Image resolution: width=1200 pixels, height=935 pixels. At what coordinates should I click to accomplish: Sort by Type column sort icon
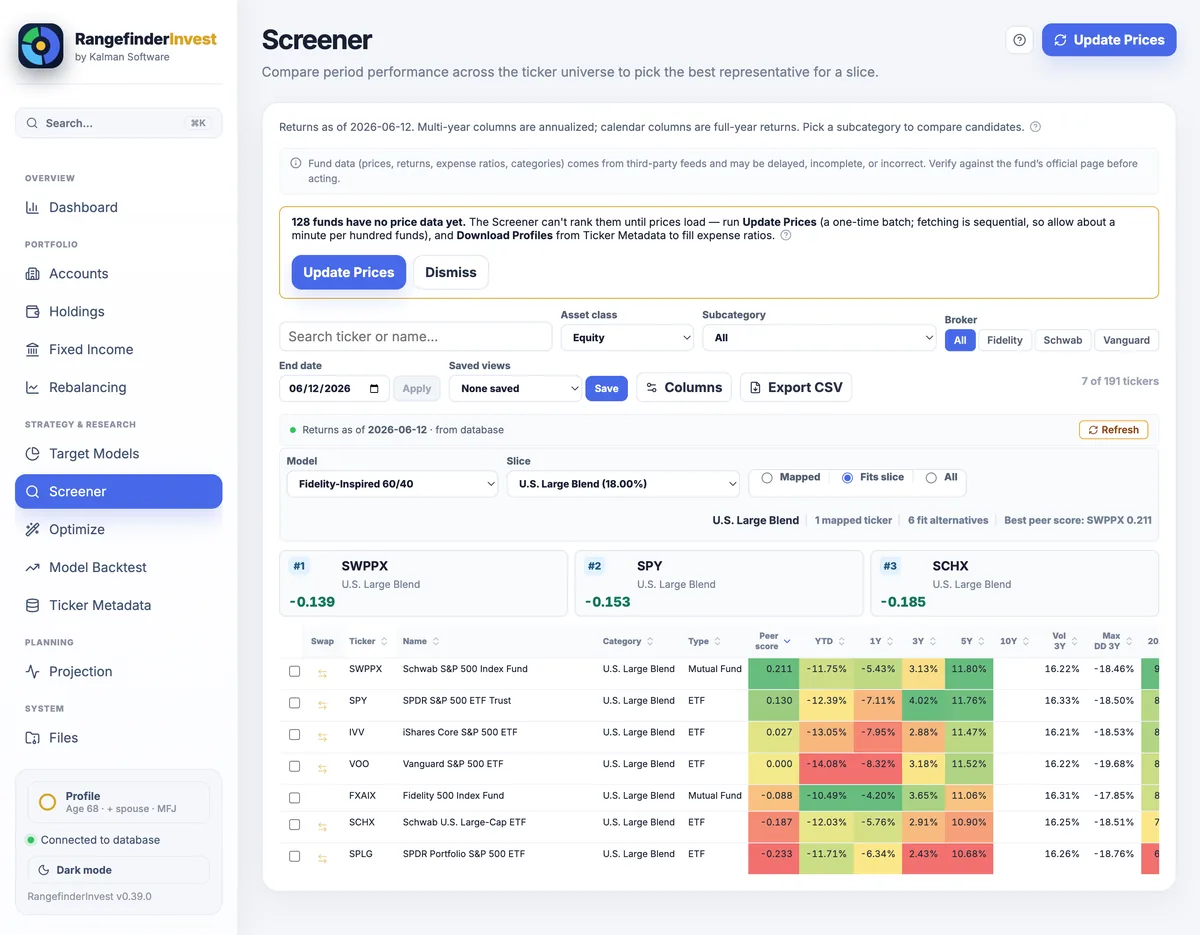717,642
